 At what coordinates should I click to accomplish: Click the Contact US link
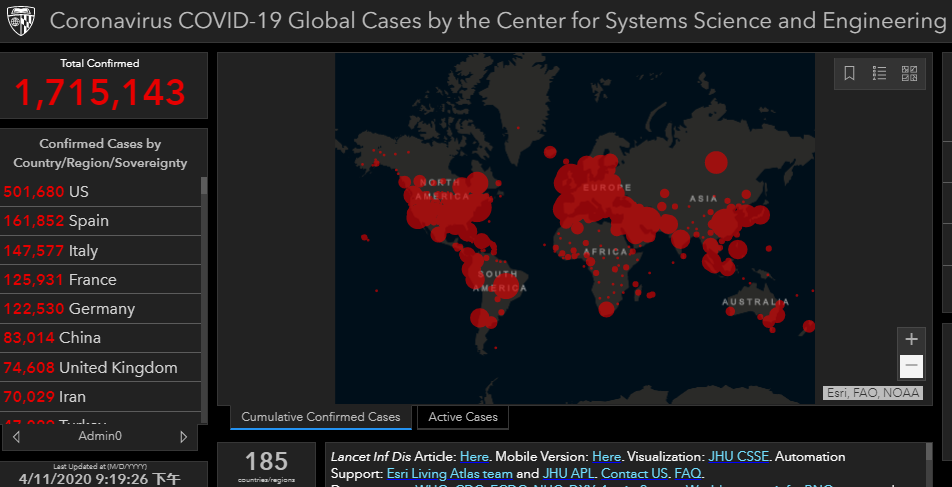click(x=635, y=474)
